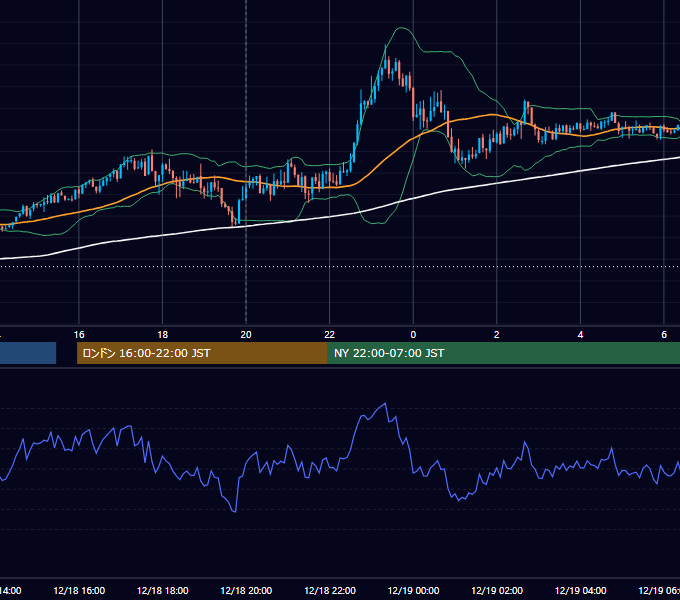This screenshot has height=600, width=680.
Task: Click the blue session bar before London
Action: click(28, 353)
